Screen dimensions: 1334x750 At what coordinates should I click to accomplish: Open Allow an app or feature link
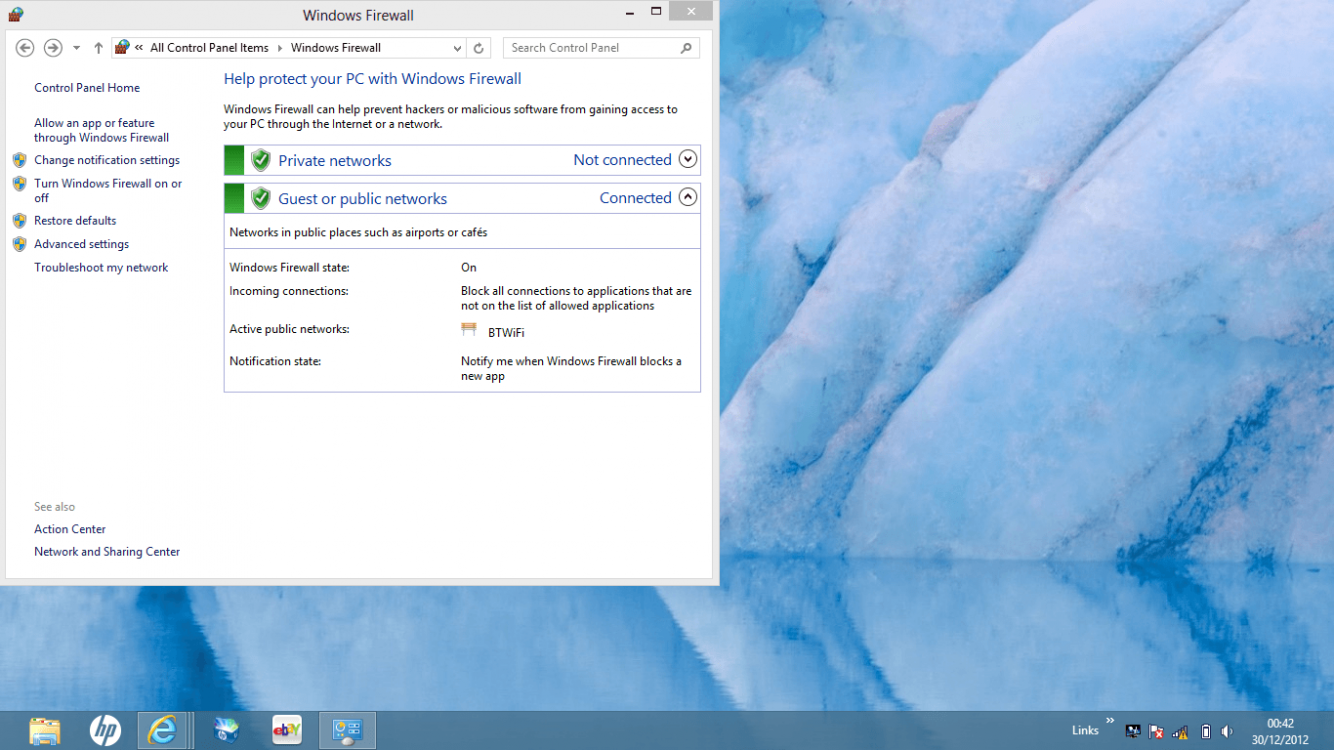point(101,131)
